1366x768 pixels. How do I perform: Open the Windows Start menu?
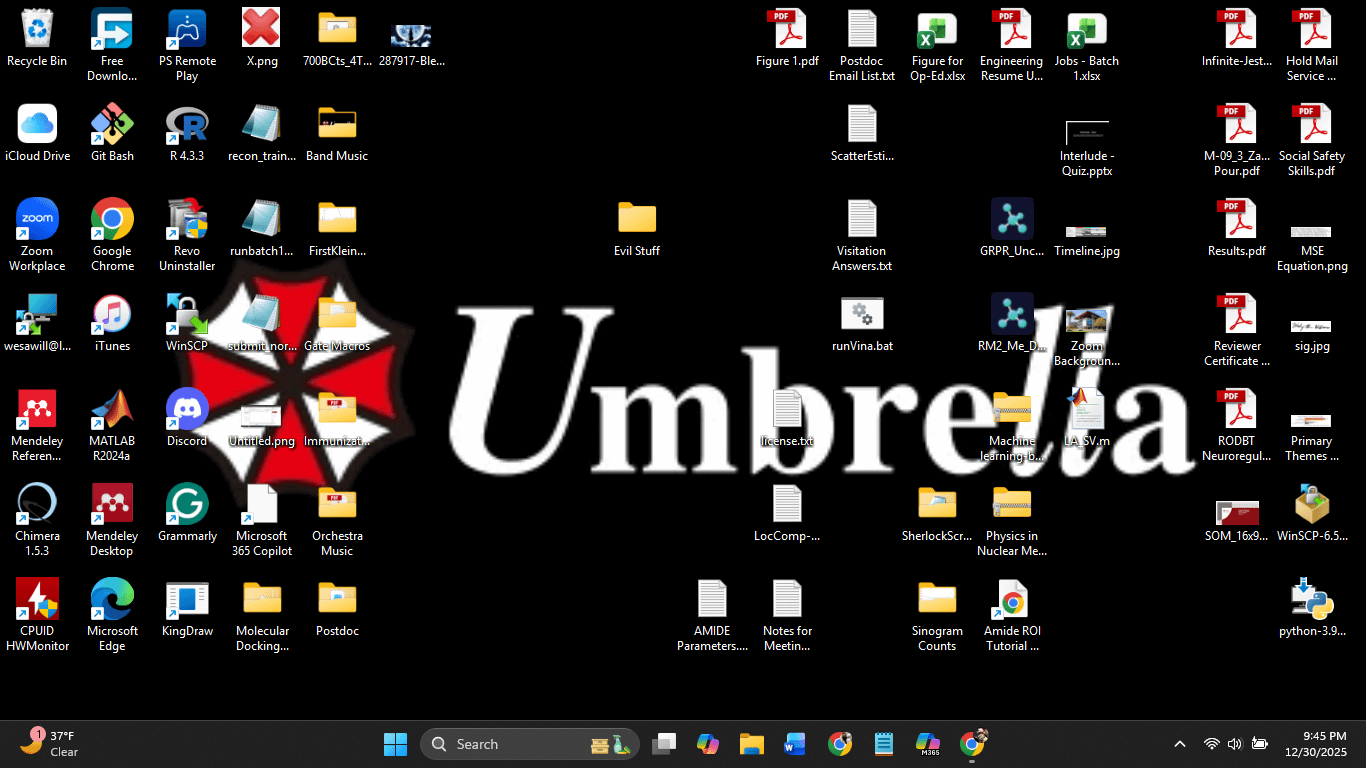pos(395,744)
